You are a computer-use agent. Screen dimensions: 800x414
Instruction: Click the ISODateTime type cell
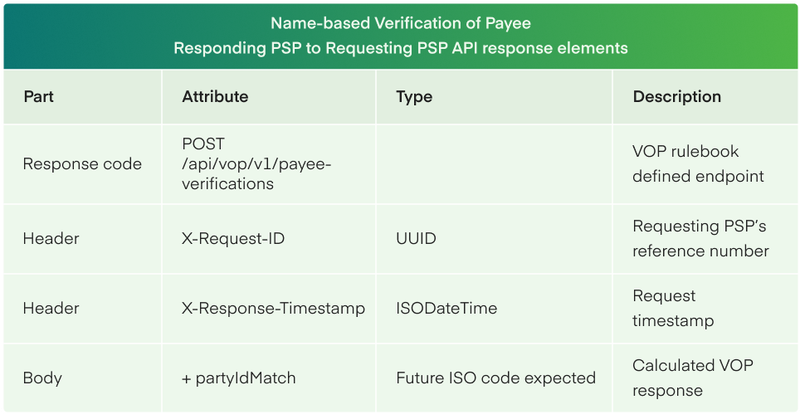coord(494,309)
